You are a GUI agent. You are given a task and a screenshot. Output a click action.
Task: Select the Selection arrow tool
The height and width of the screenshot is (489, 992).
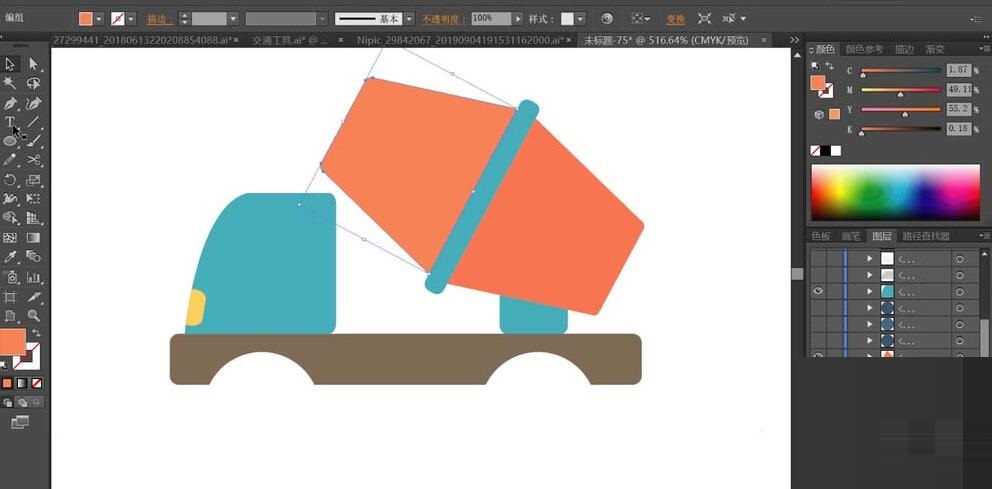coord(10,64)
